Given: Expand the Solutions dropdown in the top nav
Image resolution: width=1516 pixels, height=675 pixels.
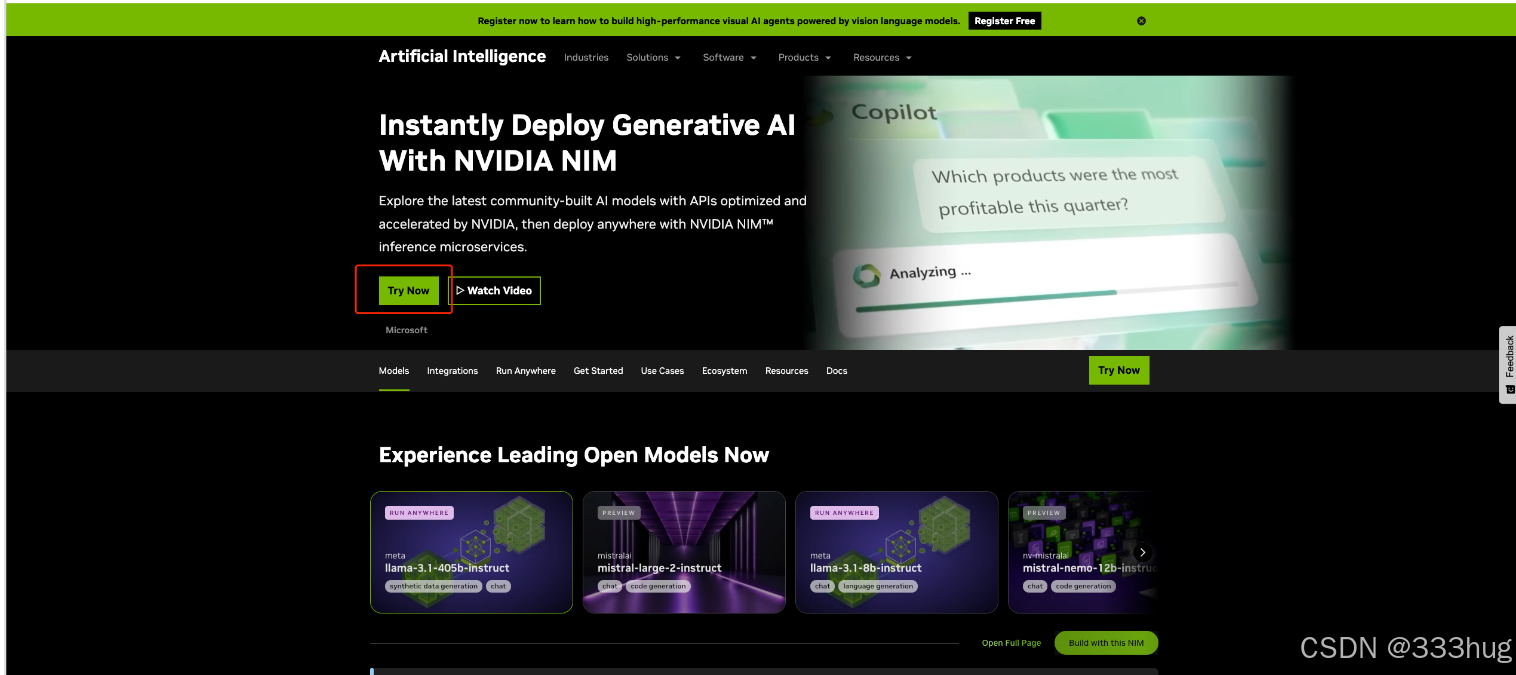Looking at the screenshot, I should [x=653, y=58].
